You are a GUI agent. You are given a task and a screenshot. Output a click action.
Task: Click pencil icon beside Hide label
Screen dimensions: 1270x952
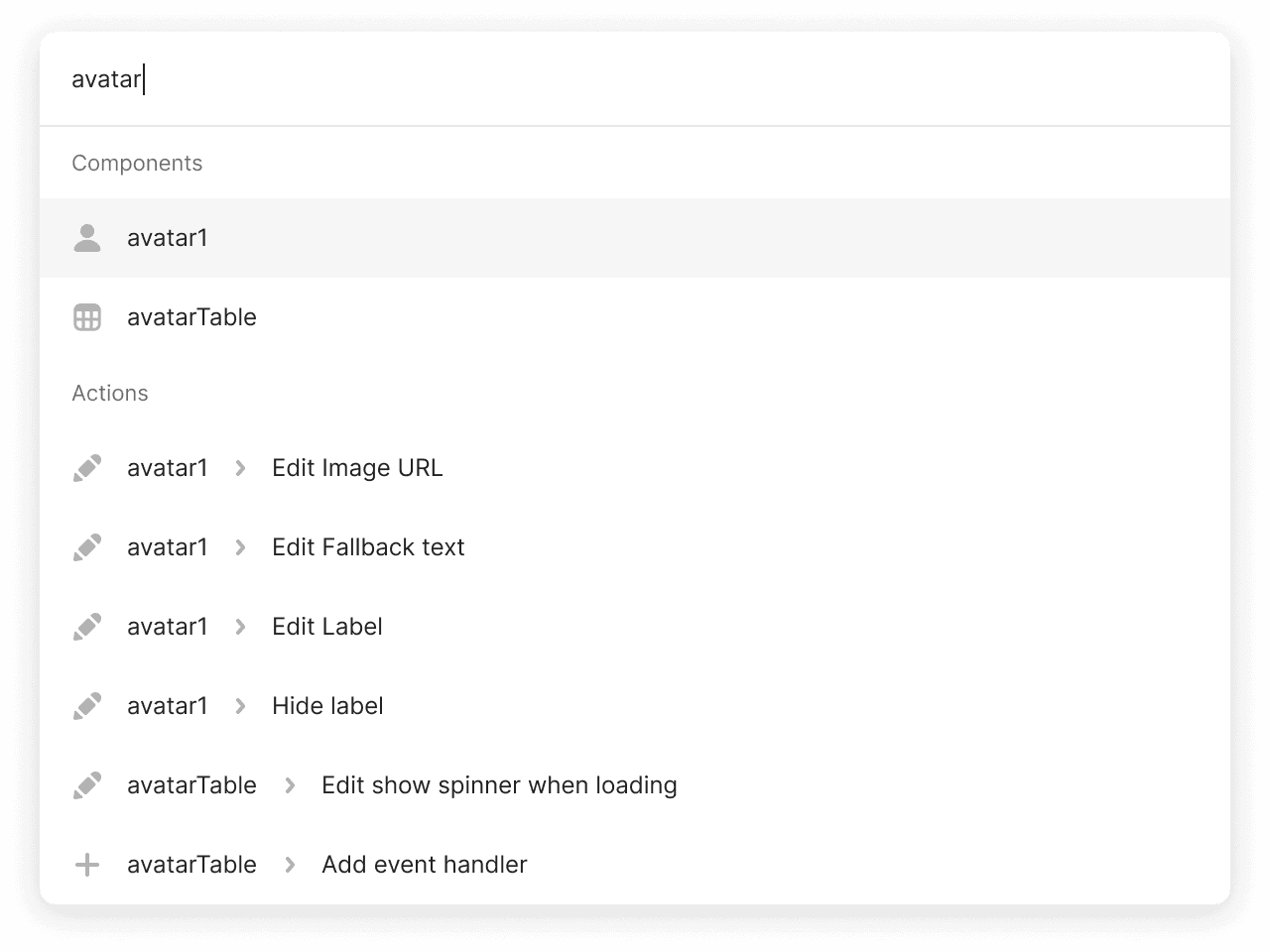tap(87, 706)
